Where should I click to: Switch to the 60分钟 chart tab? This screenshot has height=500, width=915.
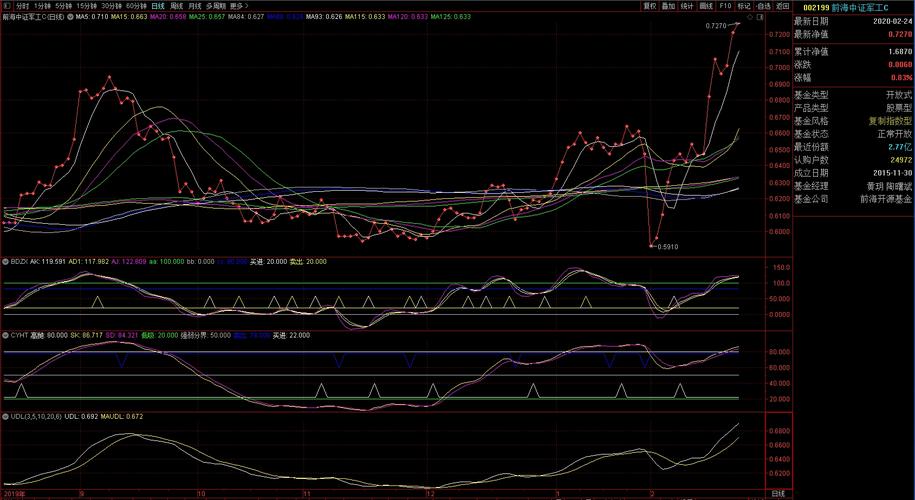(135, 5)
